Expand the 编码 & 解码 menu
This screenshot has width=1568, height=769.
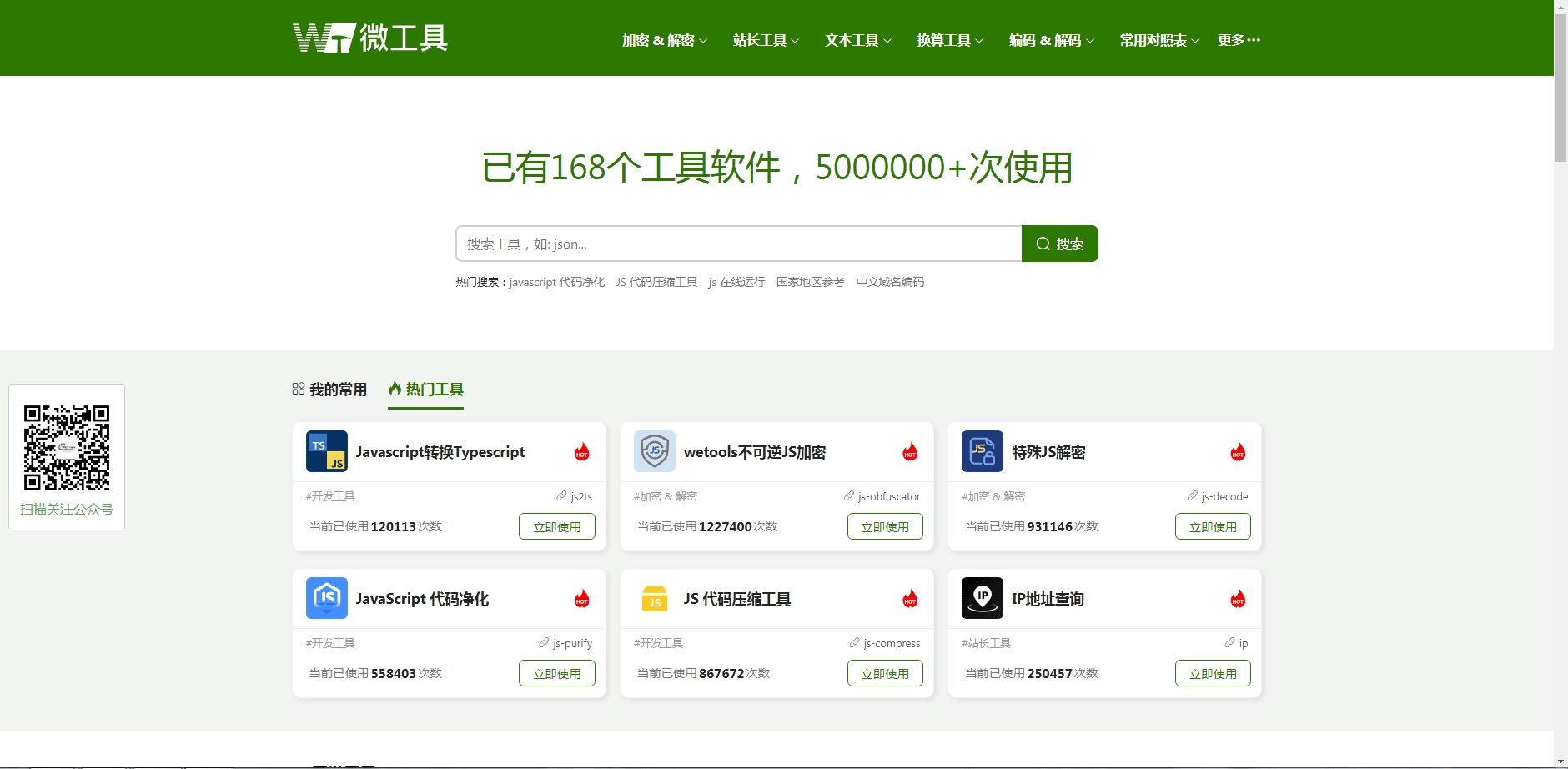tap(1051, 40)
